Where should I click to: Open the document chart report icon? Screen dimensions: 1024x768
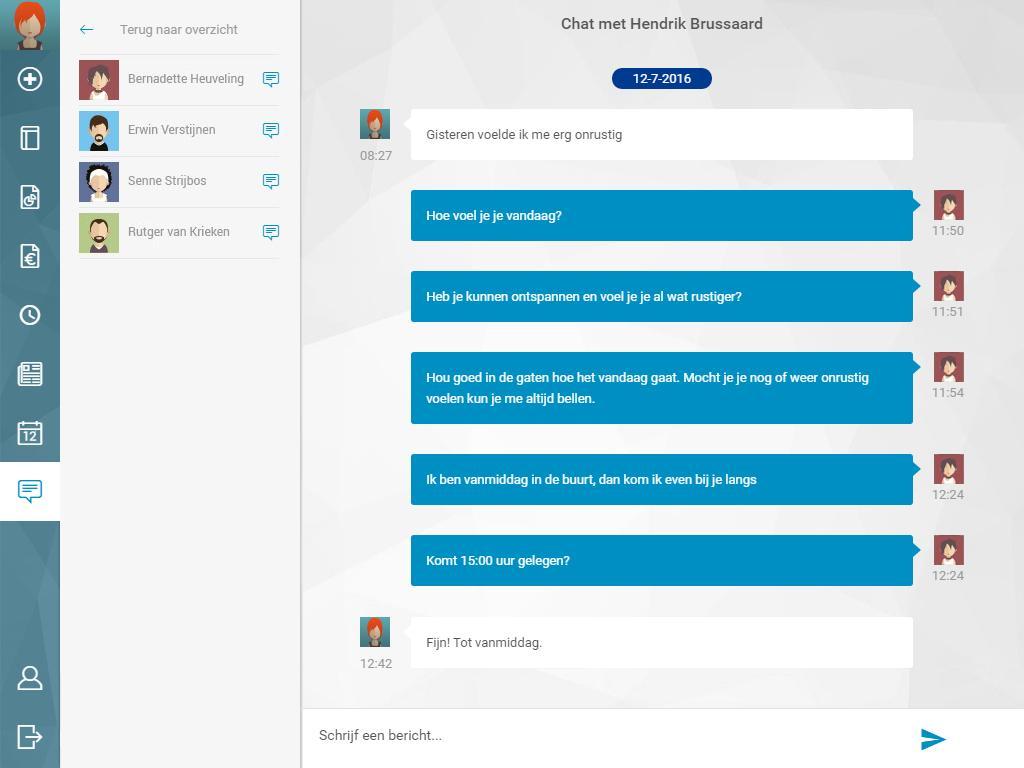click(30, 197)
